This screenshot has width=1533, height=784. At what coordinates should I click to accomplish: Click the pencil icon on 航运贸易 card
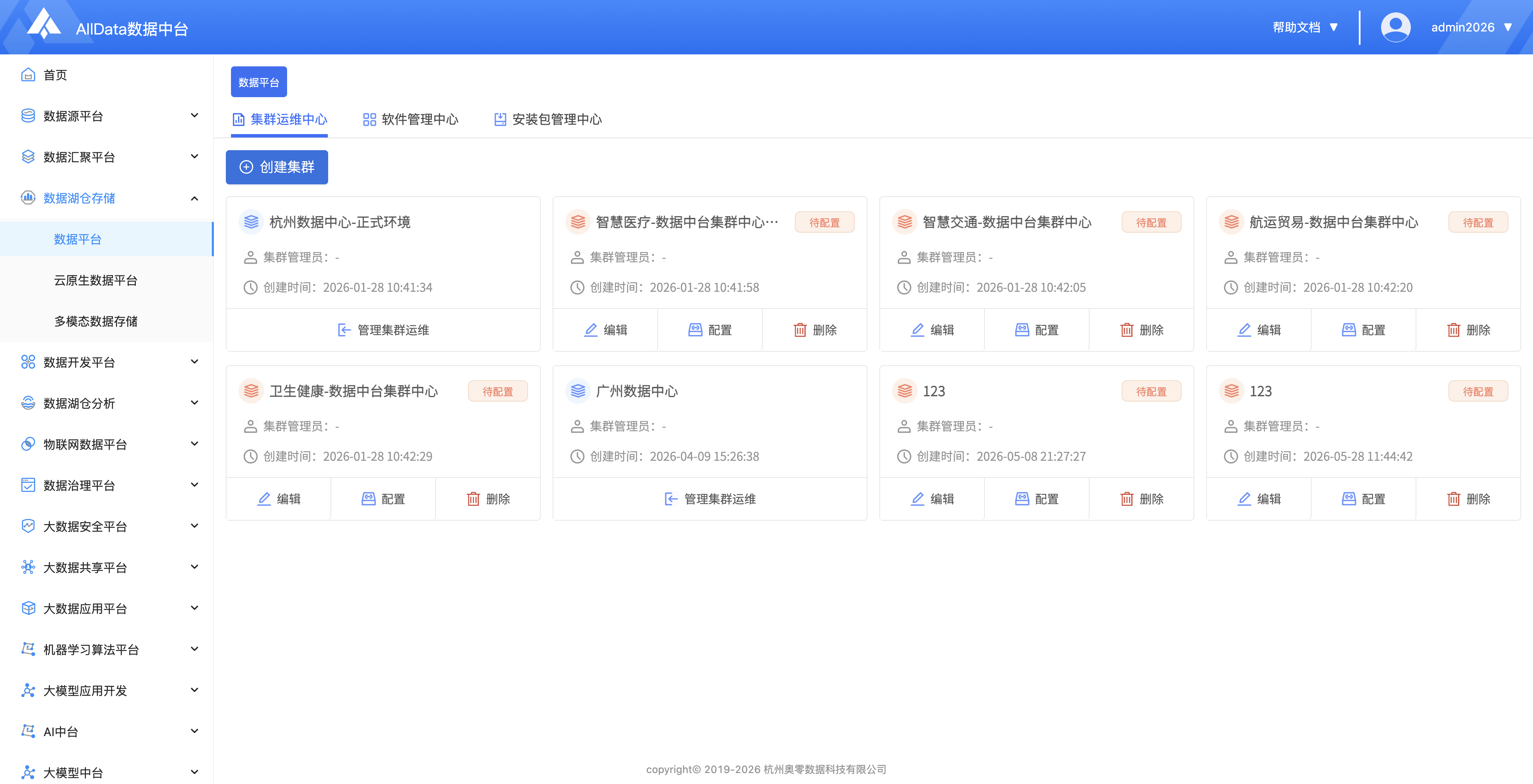click(1245, 330)
